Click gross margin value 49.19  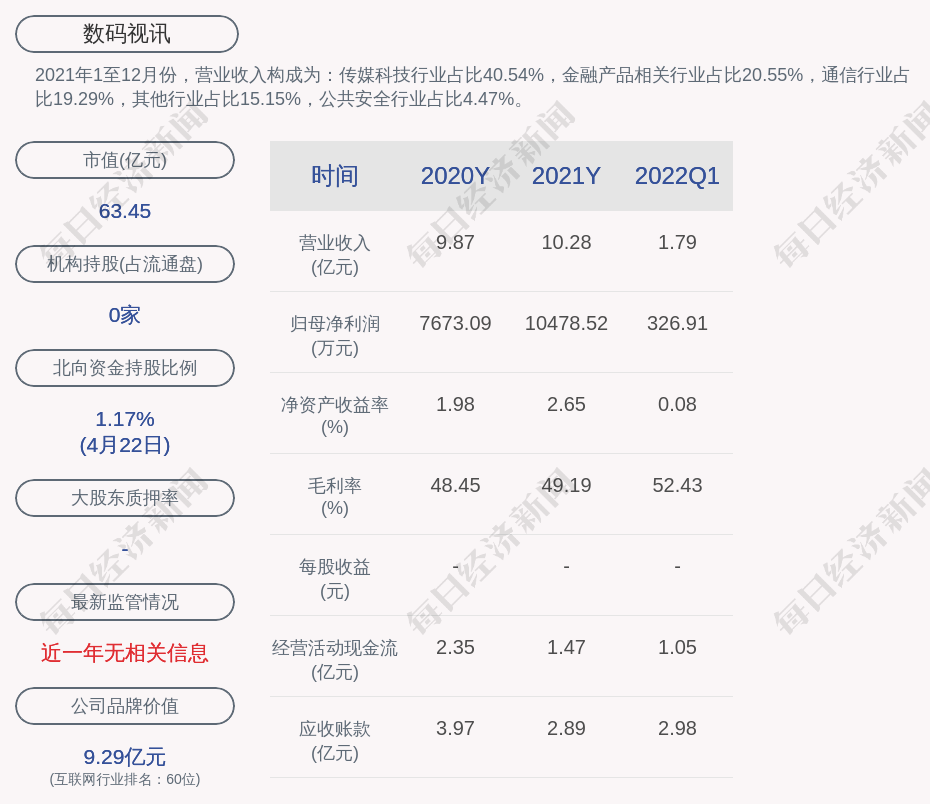point(566,486)
